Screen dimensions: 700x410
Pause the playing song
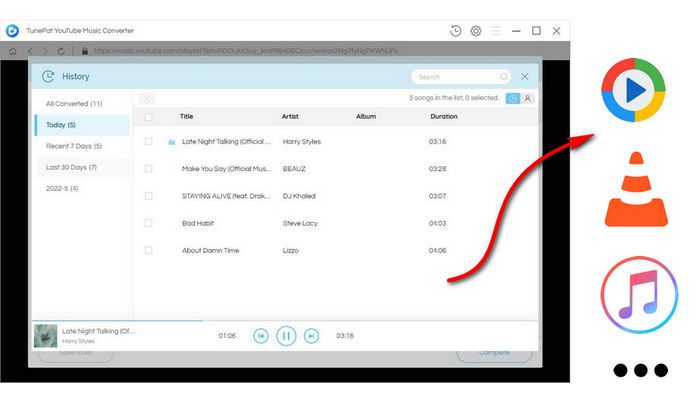point(286,336)
